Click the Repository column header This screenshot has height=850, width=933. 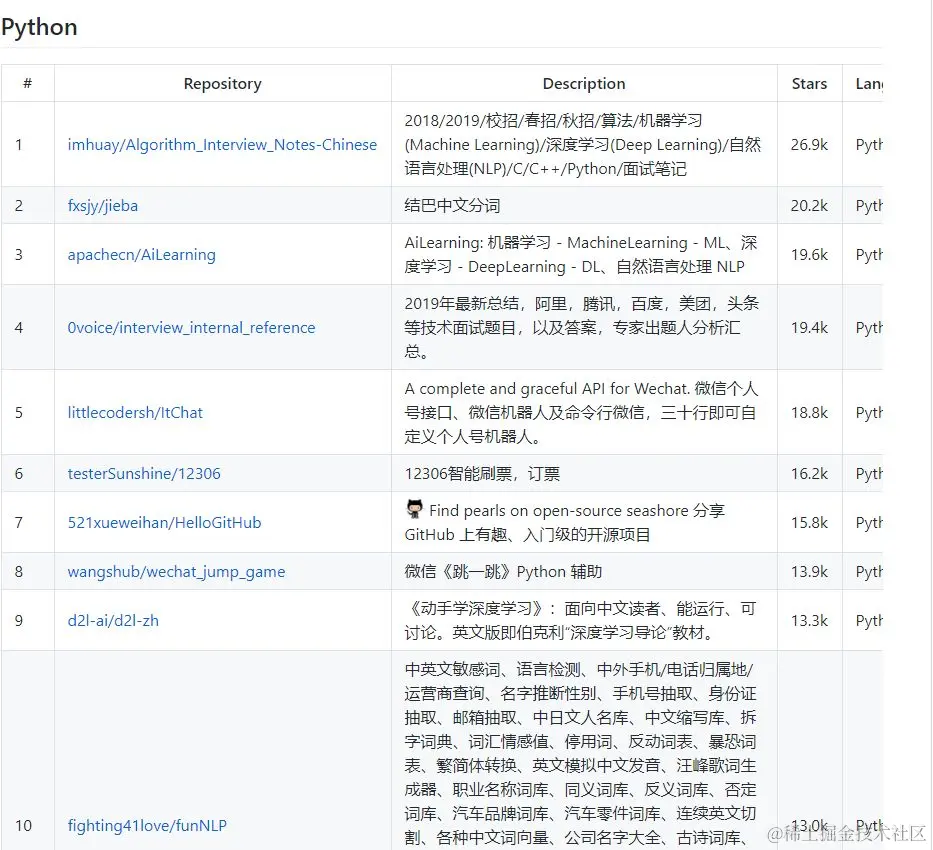point(223,83)
